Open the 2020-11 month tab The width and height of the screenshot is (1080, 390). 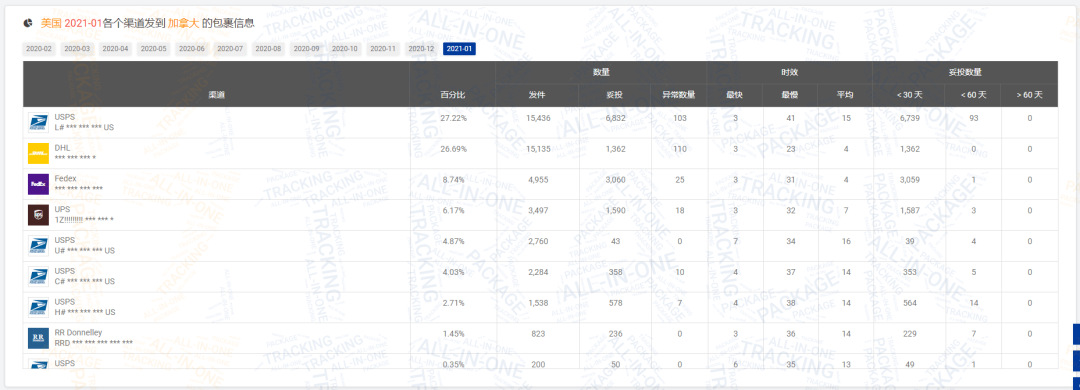pos(383,49)
